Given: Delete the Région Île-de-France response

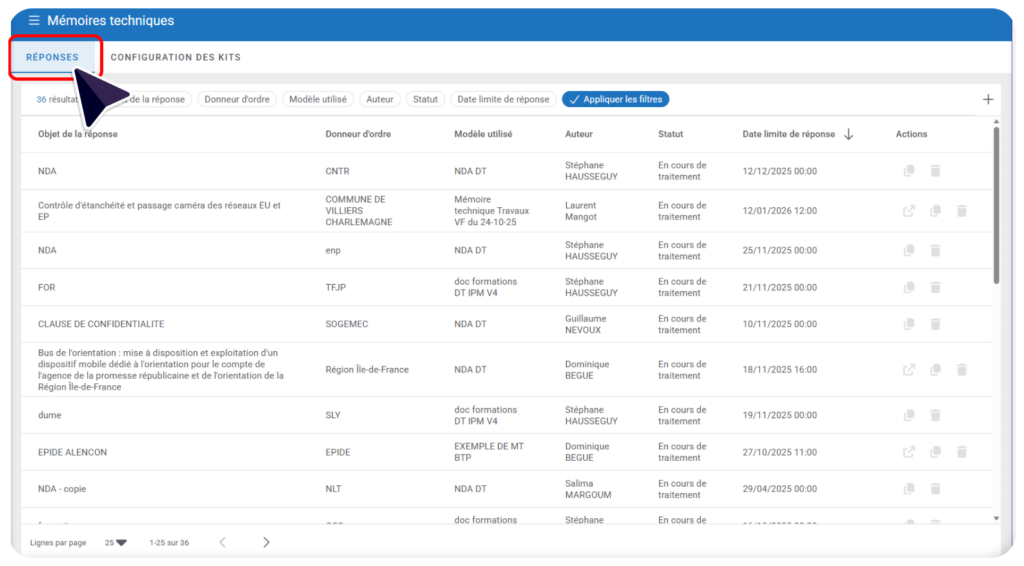Looking at the screenshot, I should 961,370.
